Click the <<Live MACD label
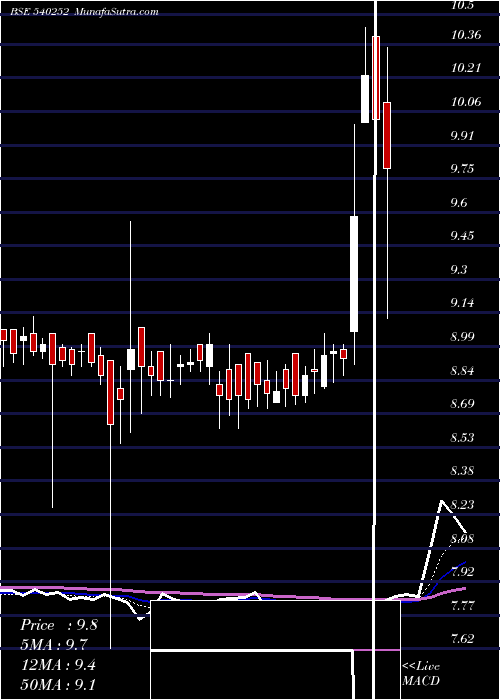The height and width of the screenshot is (700, 500). pyautogui.click(x=421, y=673)
